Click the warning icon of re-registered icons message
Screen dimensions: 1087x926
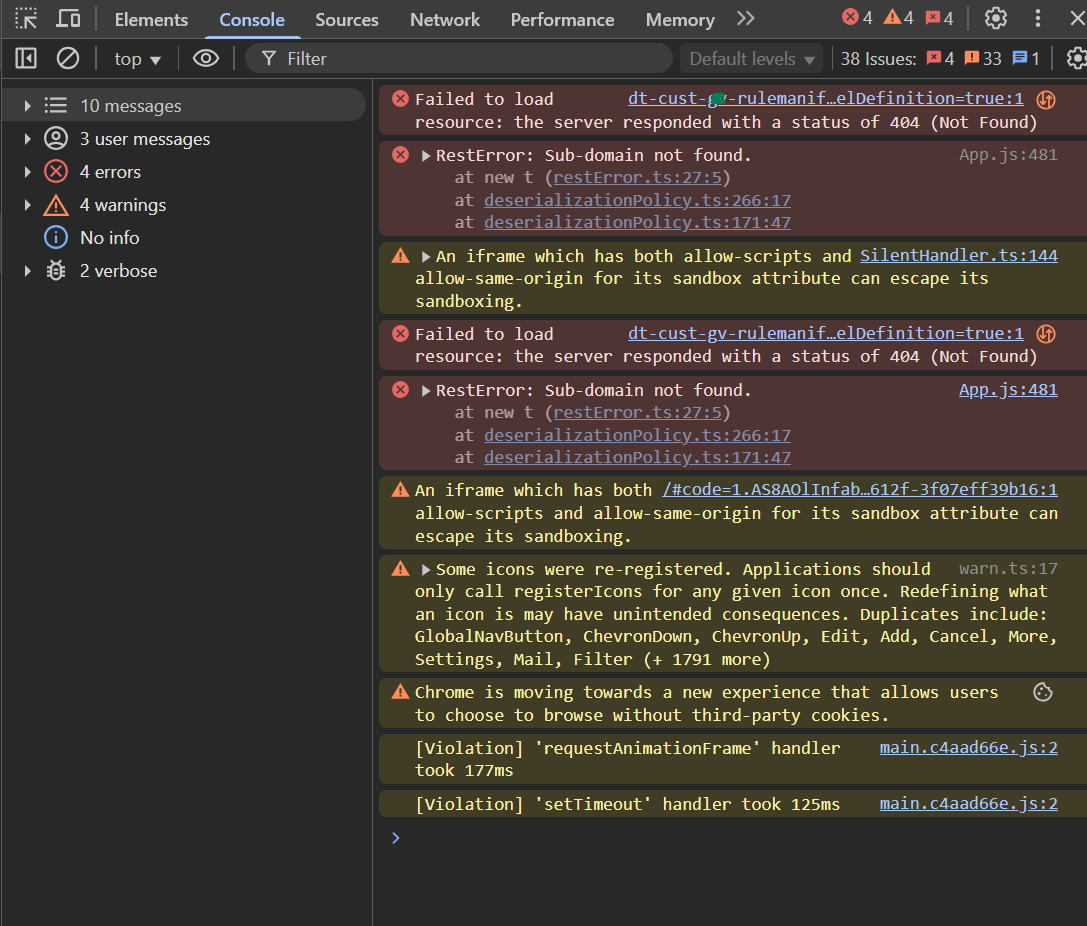401,569
